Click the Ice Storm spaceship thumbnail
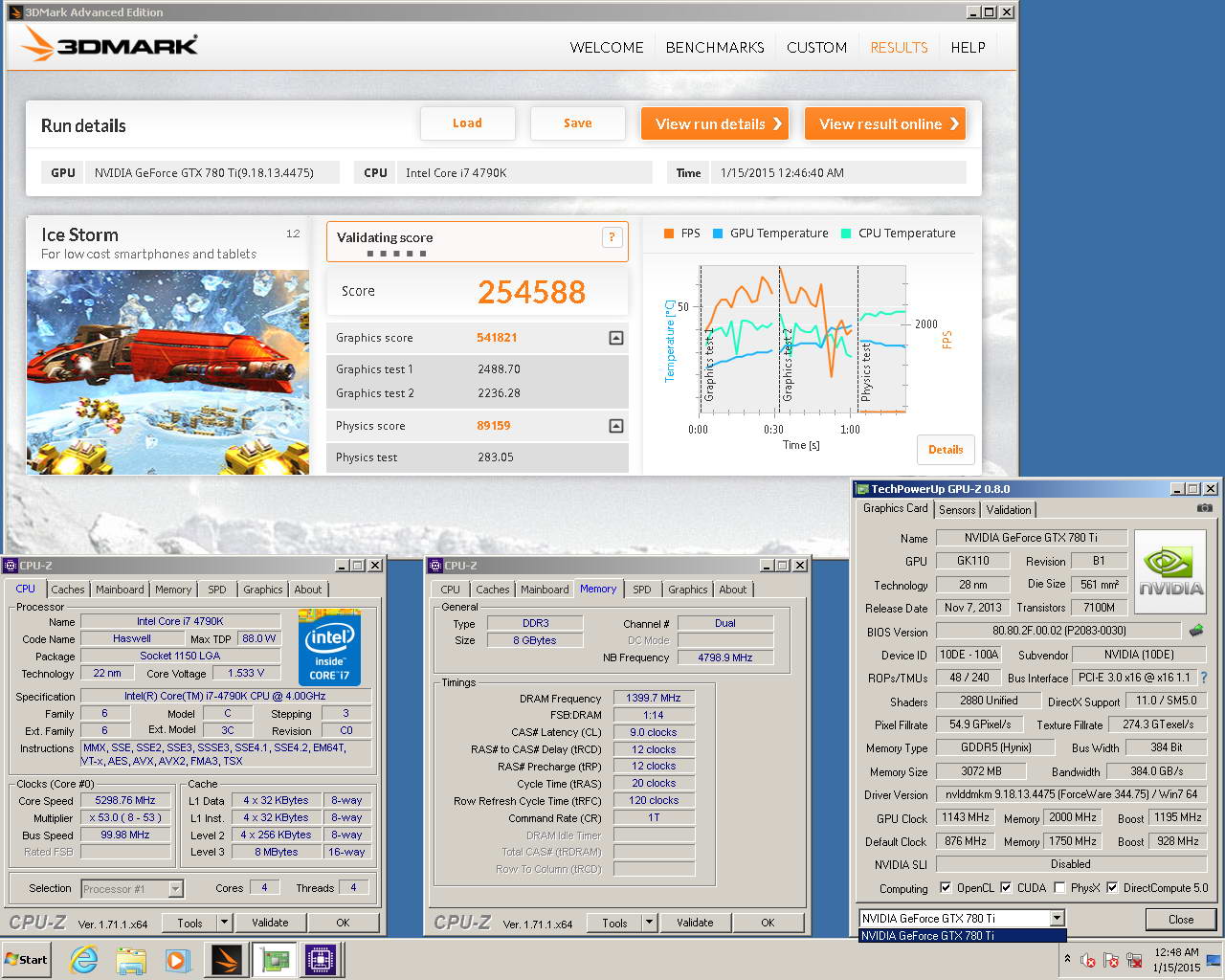Viewport: 1225px width, 980px height. [x=167, y=372]
